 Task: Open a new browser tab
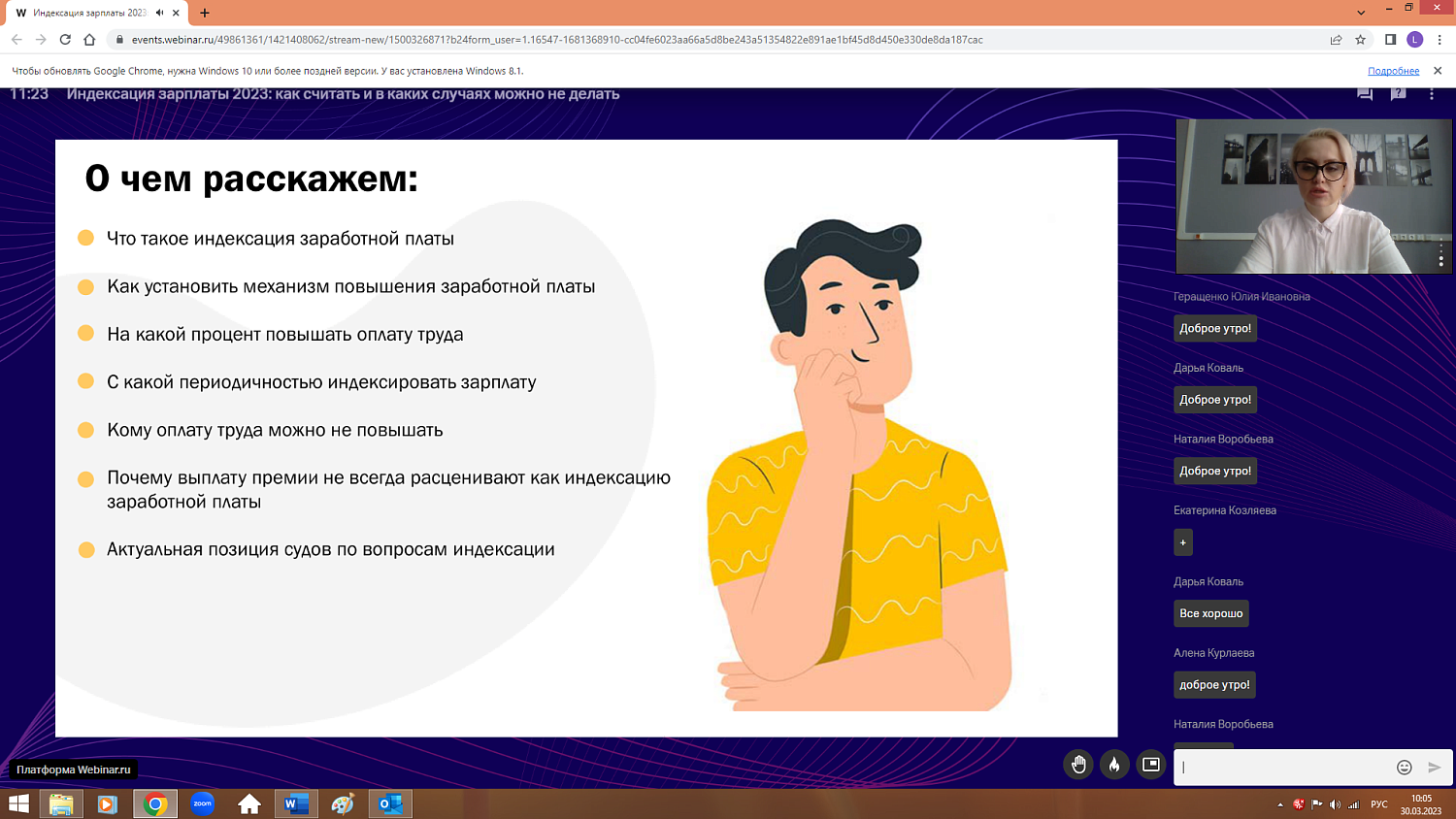[x=205, y=13]
